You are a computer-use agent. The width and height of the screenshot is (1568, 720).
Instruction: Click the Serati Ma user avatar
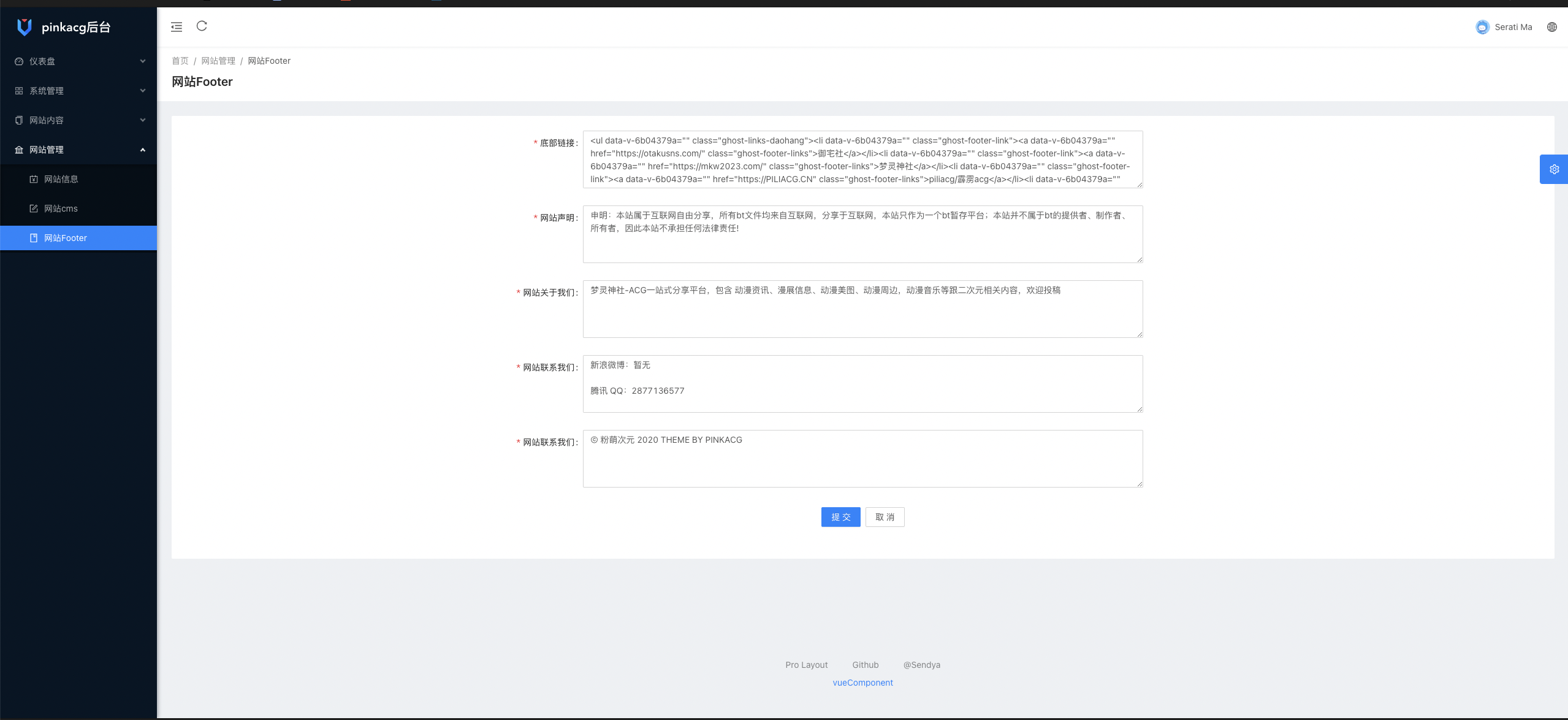point(1482,27)
